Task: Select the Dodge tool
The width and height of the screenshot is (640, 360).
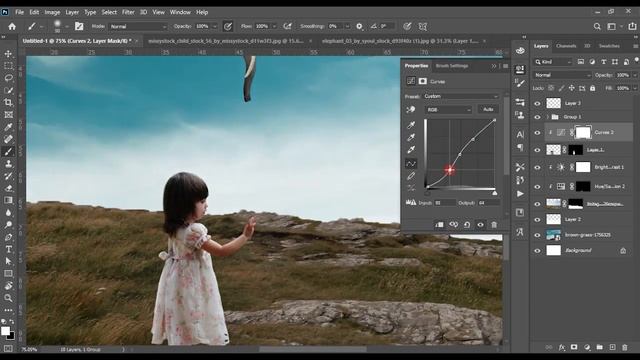Action: click(8, 224)
